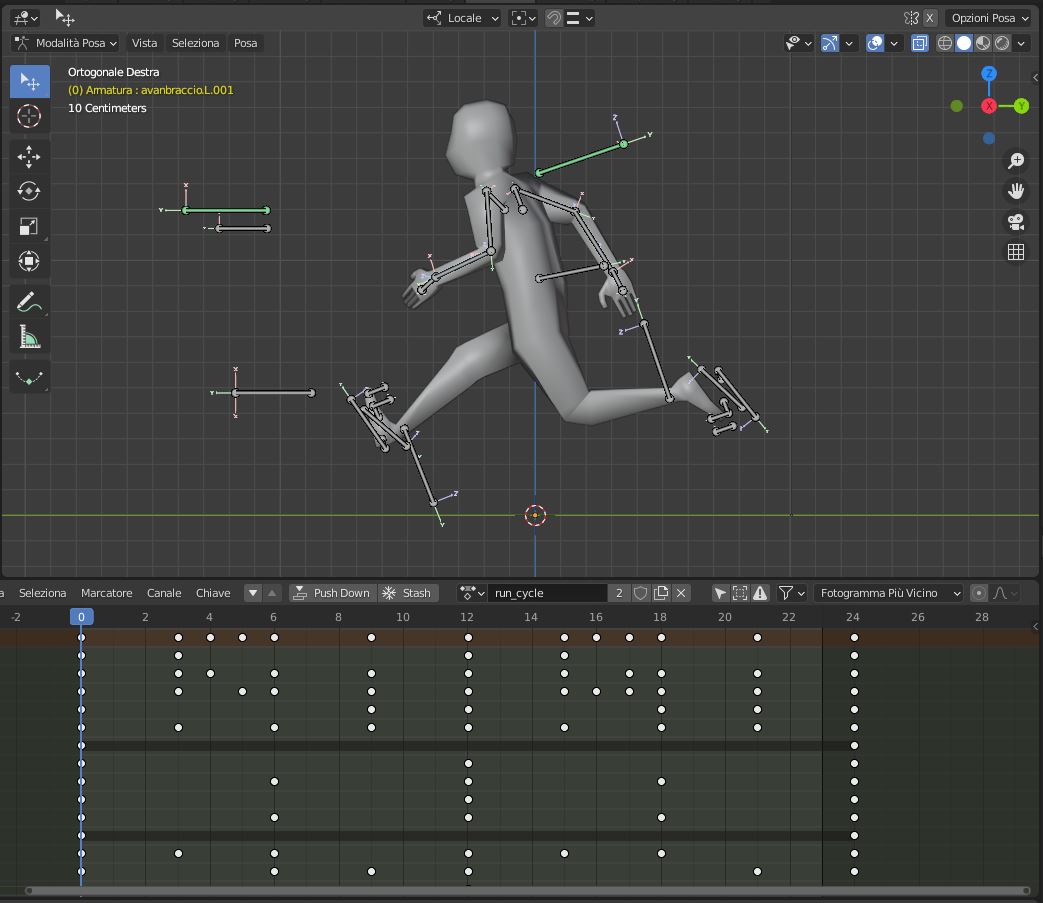This screenshot has width=1043, height=903.
Task: Pick the Annotate tool
Action: click(29, 301)
